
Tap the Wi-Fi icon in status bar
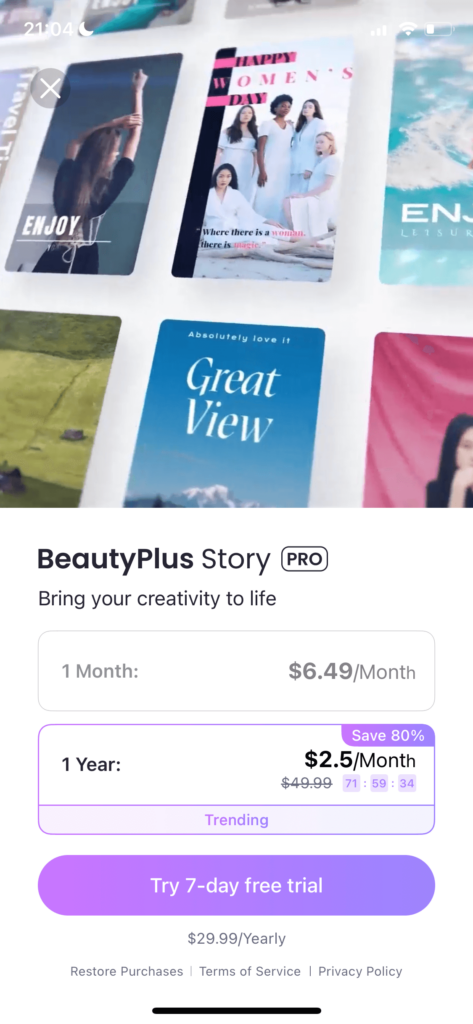[408, 29]
